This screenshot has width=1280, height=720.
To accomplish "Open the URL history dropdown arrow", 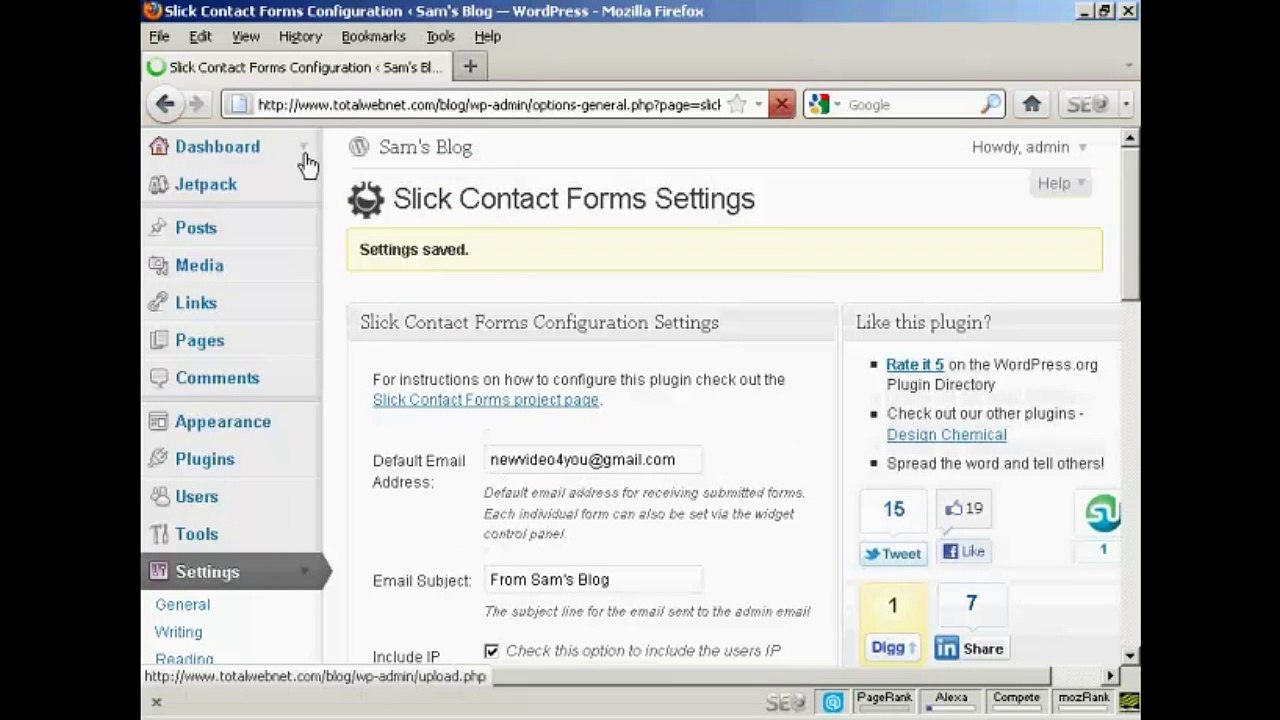I will point(759,104).
